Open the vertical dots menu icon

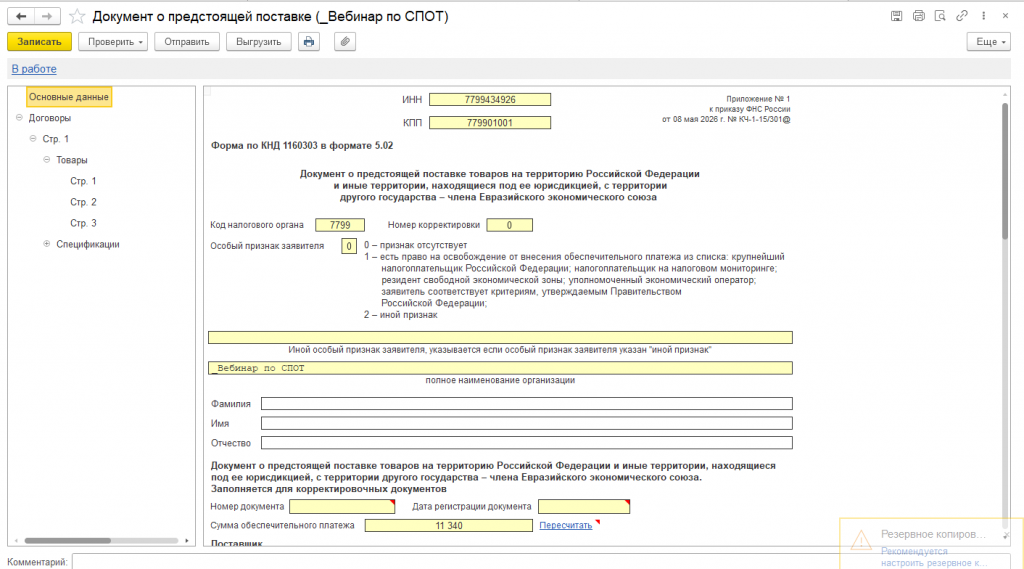pos(984,16)
